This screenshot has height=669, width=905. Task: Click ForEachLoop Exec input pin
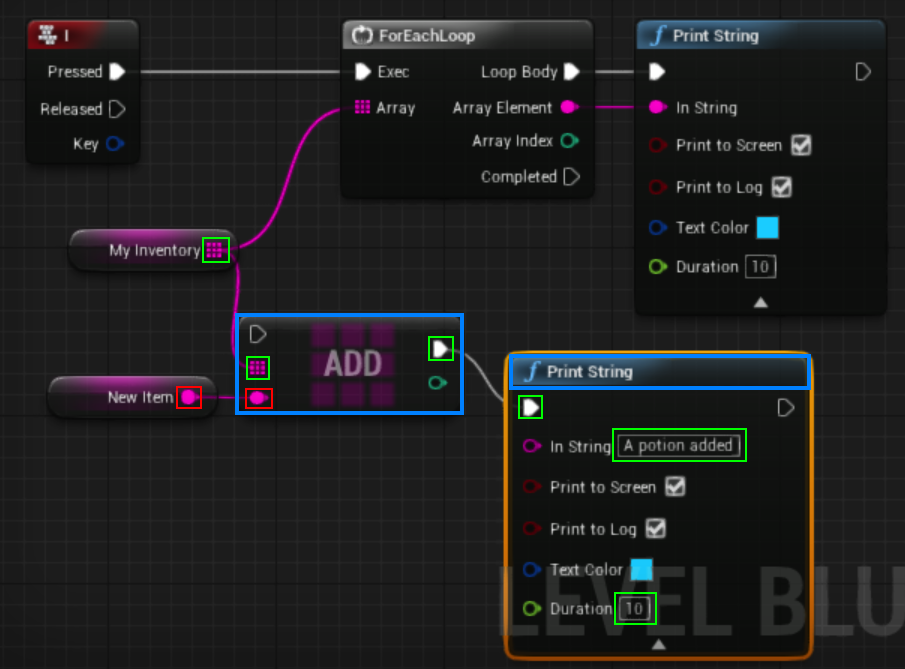tap(362, 72)
